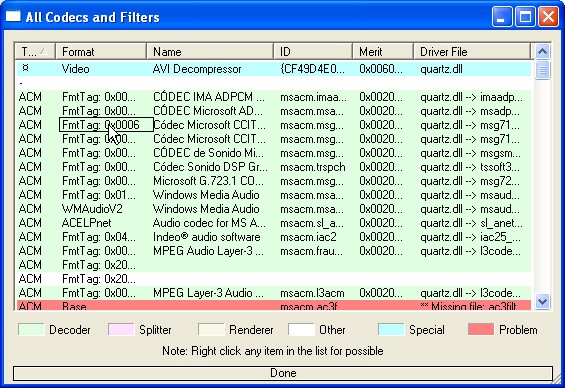Click the Splitter pink legend swatch

(121, 329)
